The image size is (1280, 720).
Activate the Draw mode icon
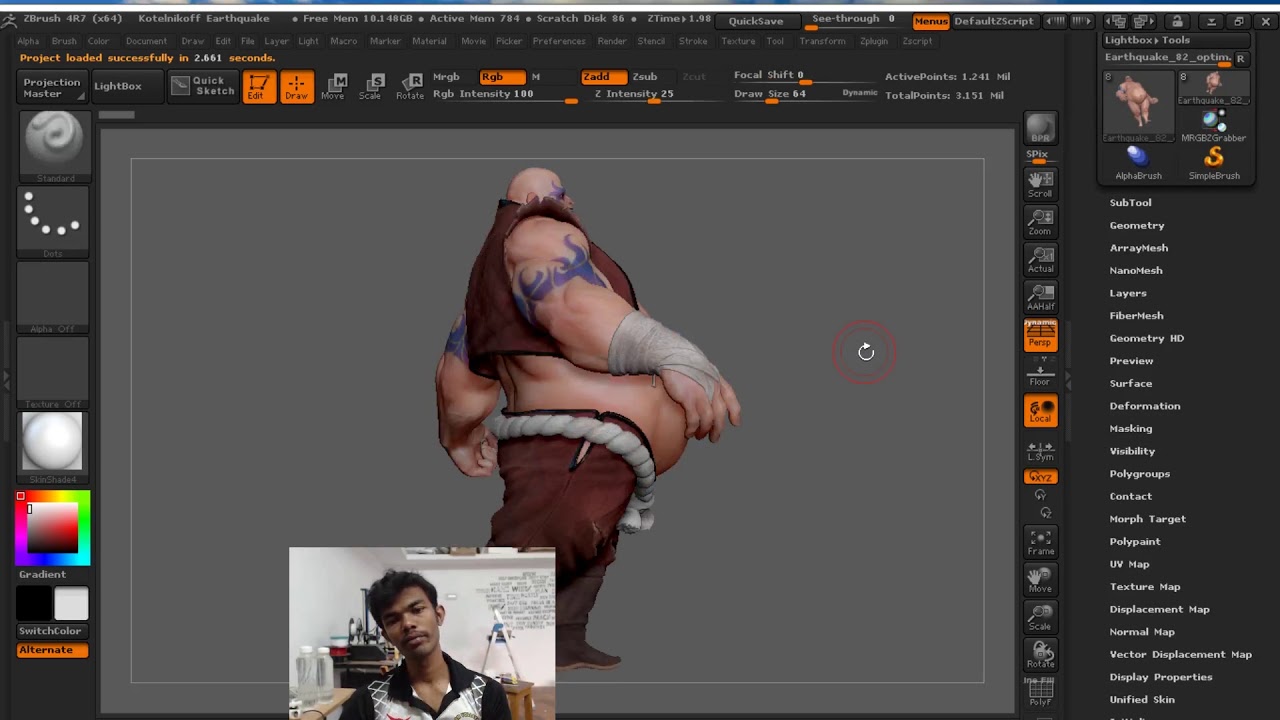[296, 86]
